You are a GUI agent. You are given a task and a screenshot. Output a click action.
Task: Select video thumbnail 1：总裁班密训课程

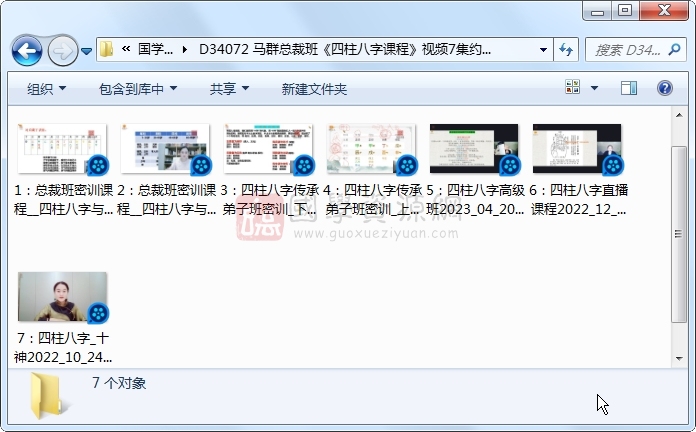coord(62,149)
